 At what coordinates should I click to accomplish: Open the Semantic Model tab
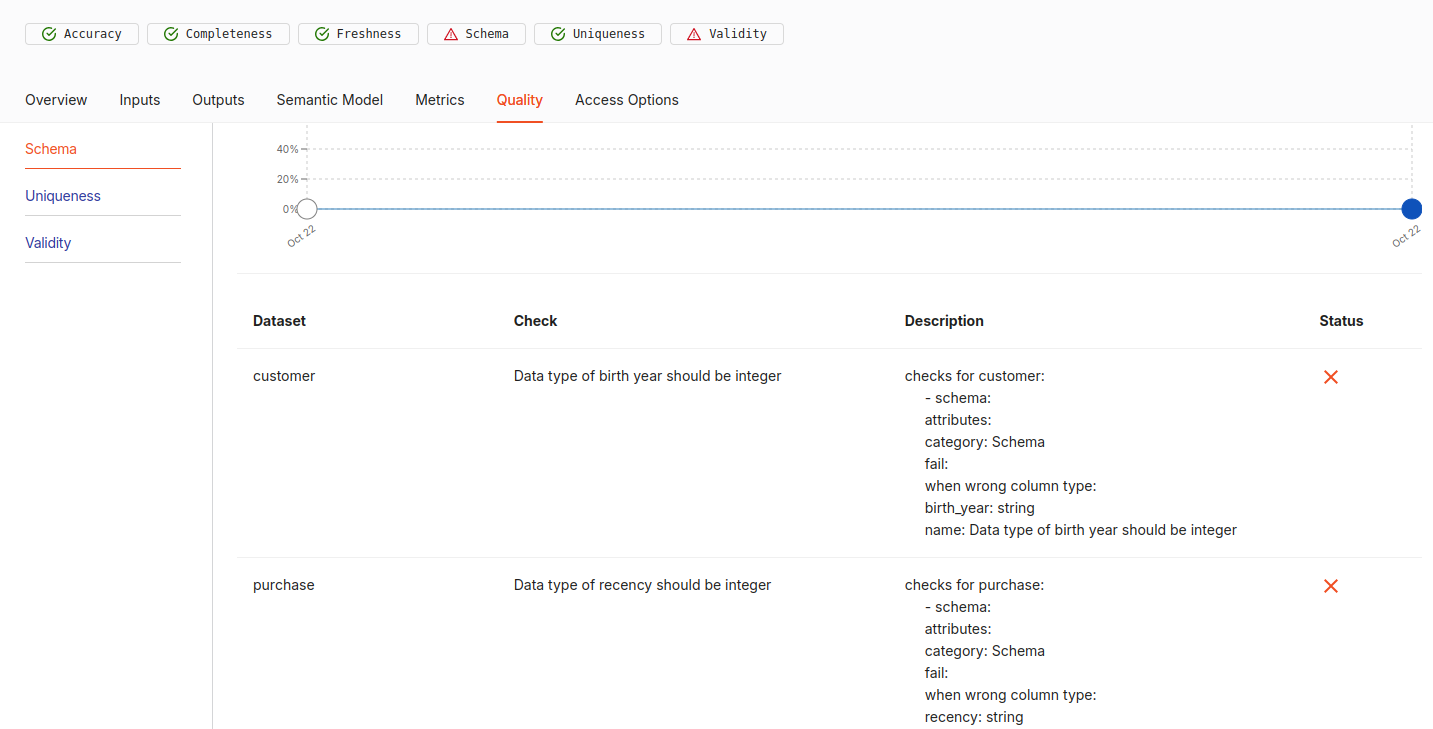click(x=330, y=100)
